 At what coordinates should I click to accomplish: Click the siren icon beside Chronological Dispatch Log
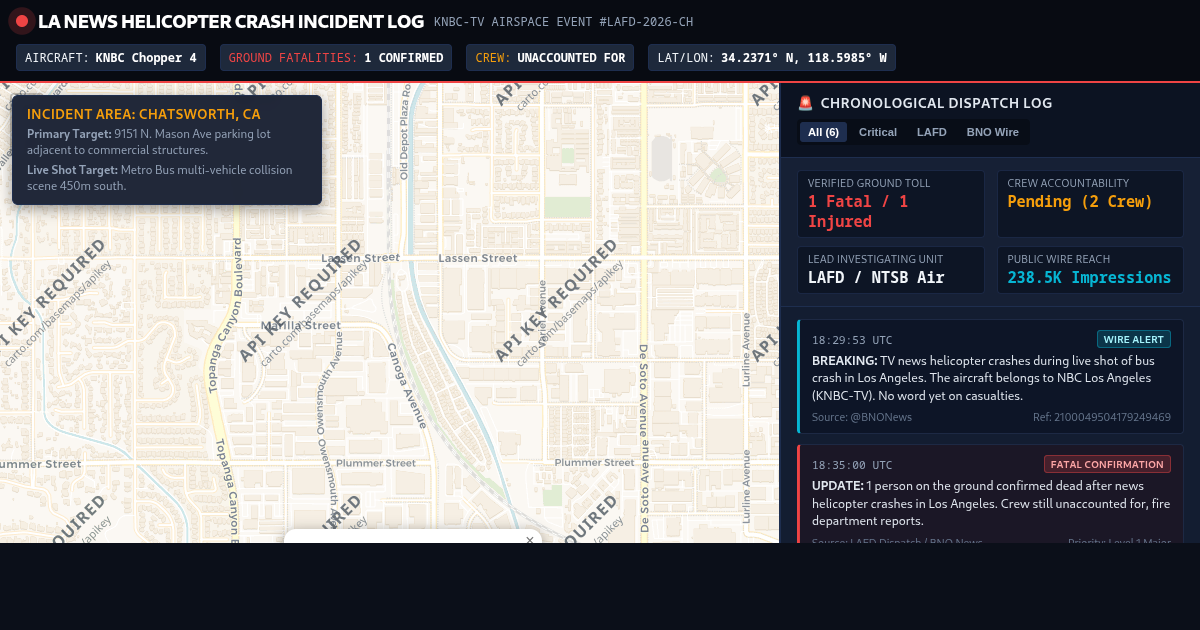806,103
